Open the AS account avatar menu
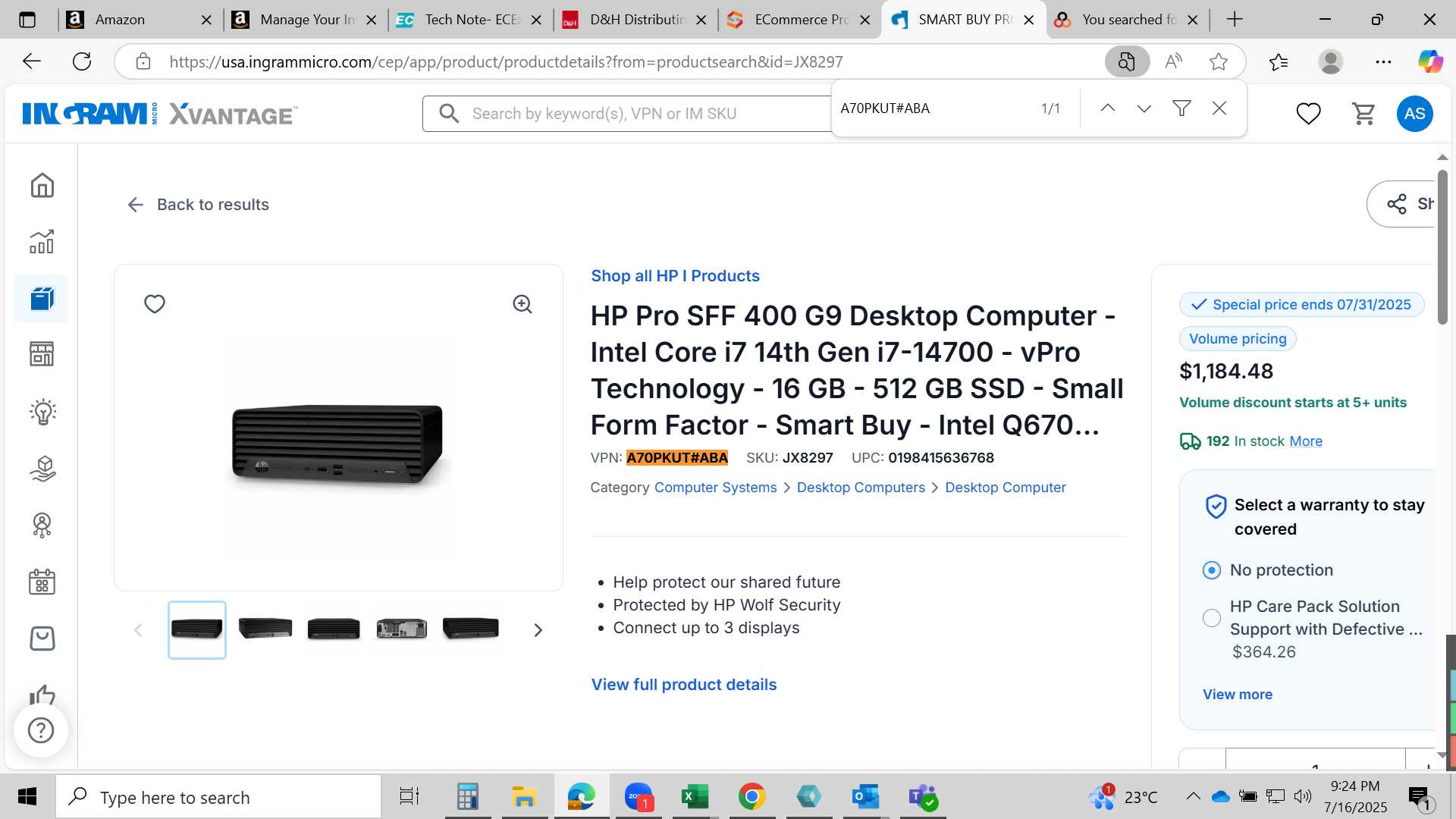The height and width of the screenshot is (819, 1456). [x=1414, y=114]
